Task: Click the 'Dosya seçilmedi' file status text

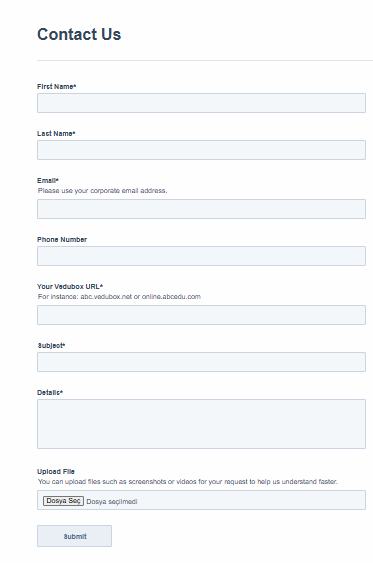Action: tap(112, 502)
